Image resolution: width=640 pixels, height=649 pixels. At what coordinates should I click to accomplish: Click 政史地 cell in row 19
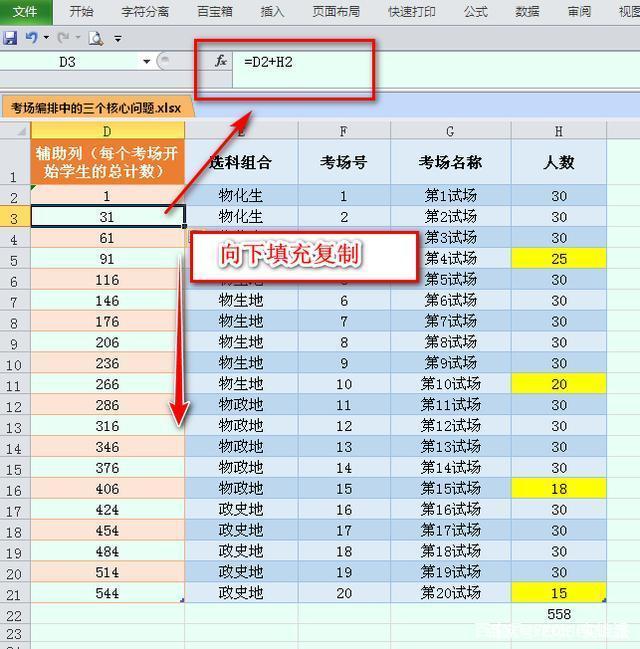coord(241,552)
